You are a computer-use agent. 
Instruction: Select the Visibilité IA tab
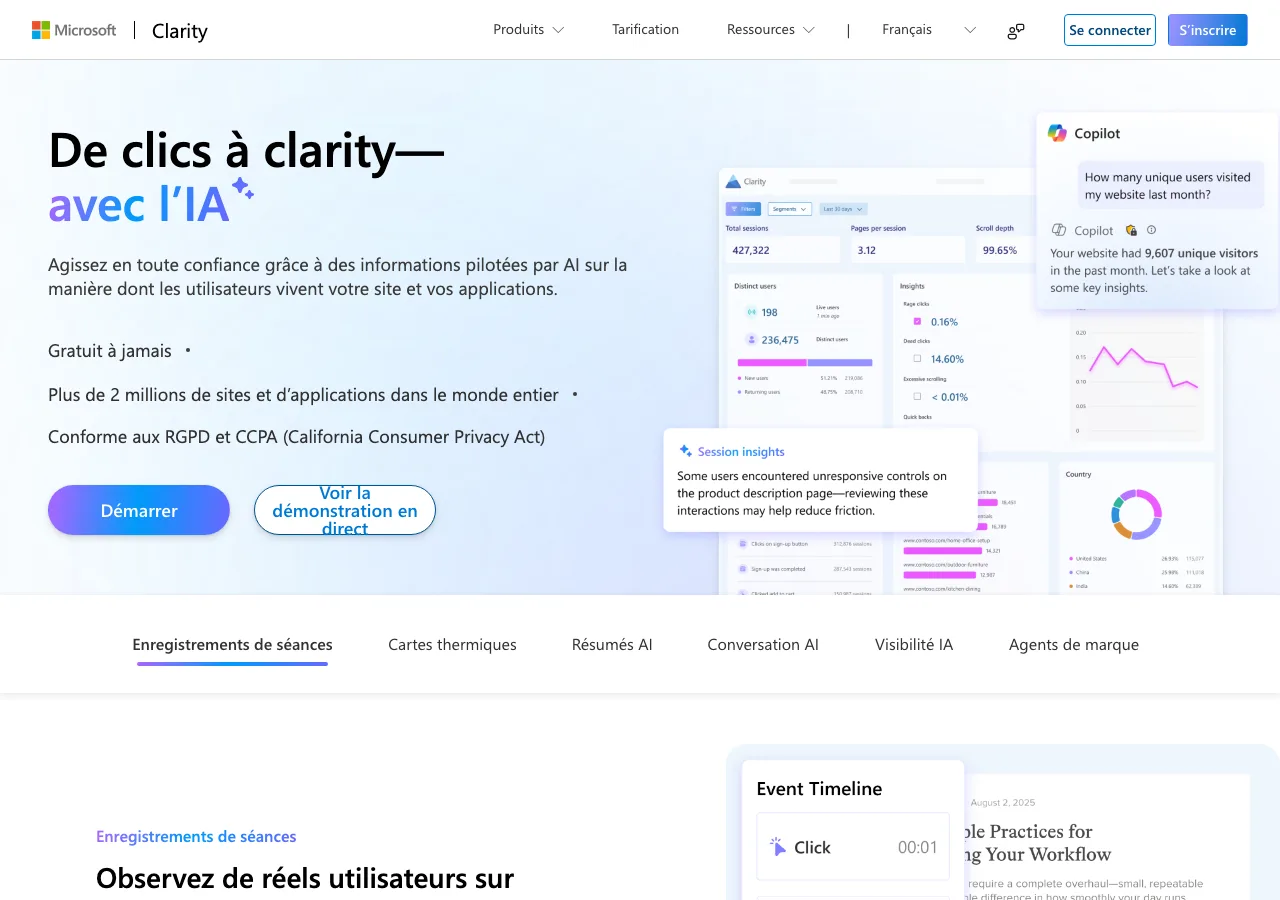pos(914,645)
